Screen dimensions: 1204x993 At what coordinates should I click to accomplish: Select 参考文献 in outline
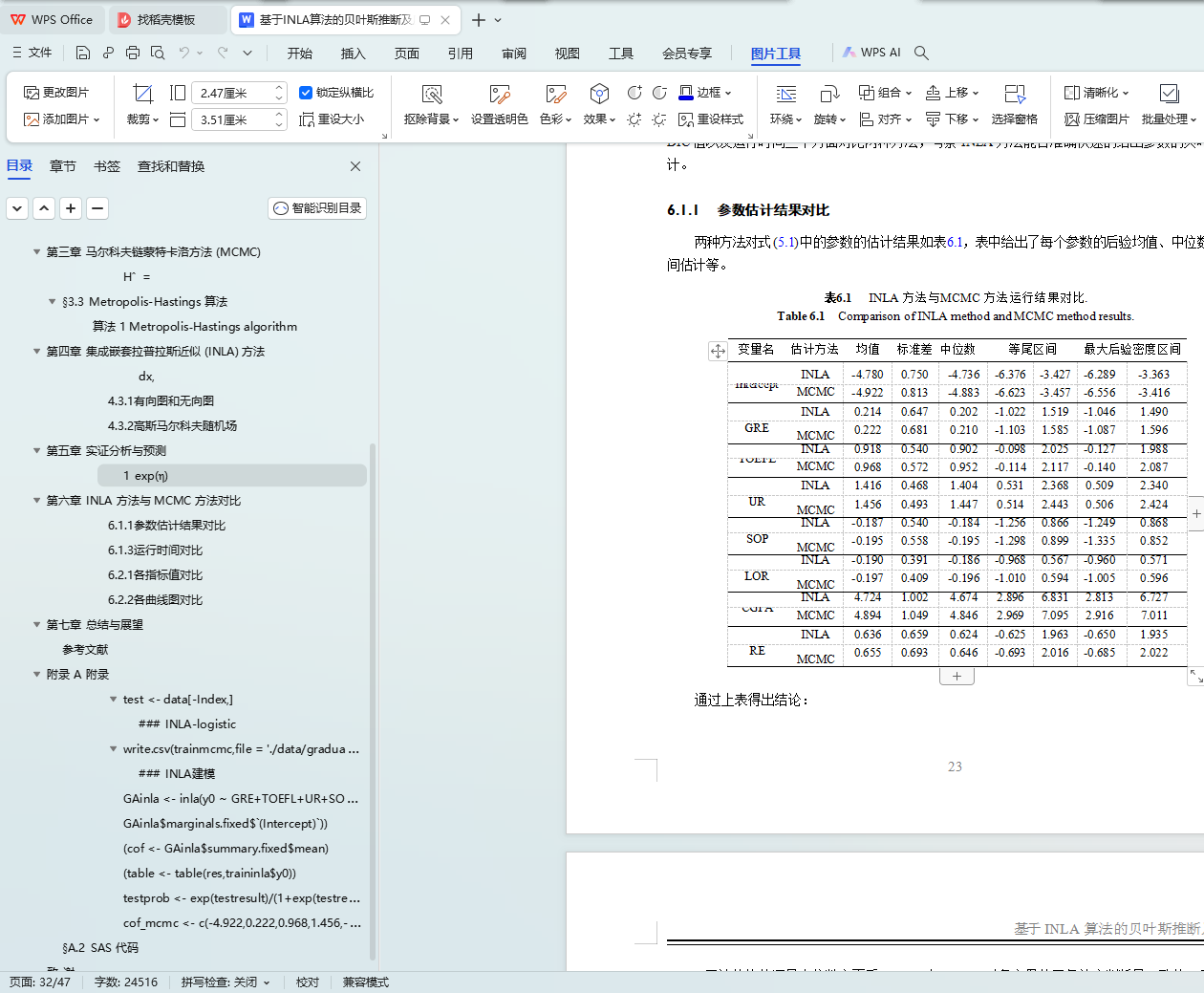(85, 650)
